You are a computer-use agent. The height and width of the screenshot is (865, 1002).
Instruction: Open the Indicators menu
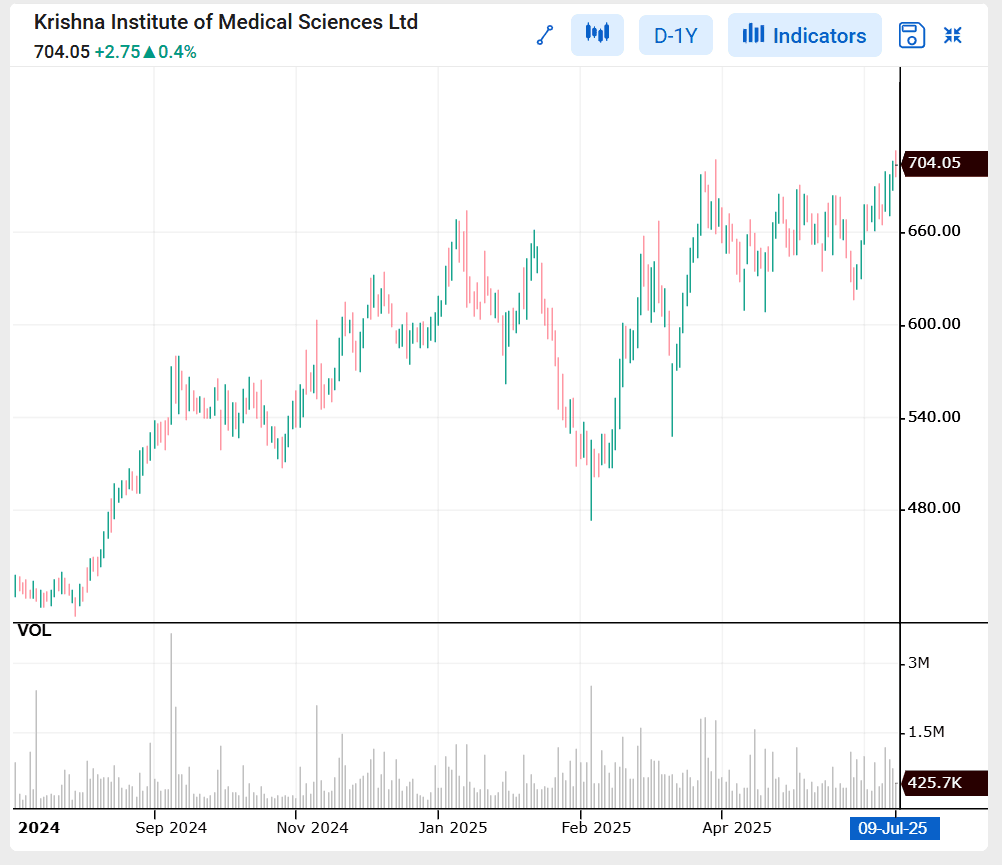(805, 35)
